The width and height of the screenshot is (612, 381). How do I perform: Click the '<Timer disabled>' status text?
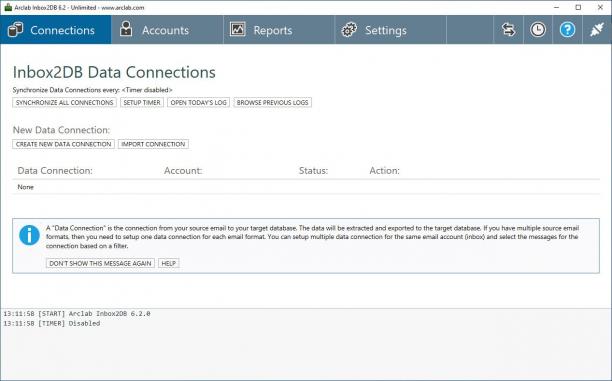(147, 90)
